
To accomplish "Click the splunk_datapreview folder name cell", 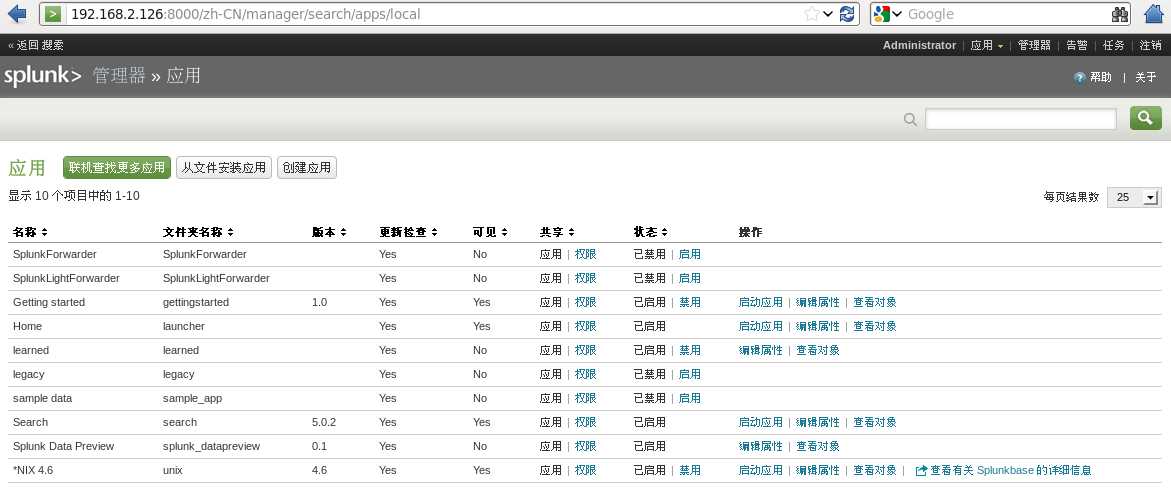I will coord(211,447).
